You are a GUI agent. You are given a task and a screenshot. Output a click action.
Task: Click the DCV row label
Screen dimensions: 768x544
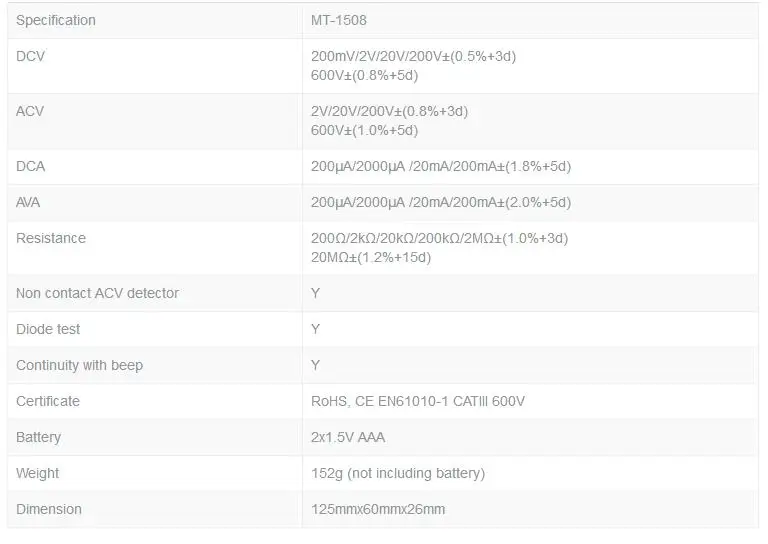pyautogui.click(x=30, y=56)
